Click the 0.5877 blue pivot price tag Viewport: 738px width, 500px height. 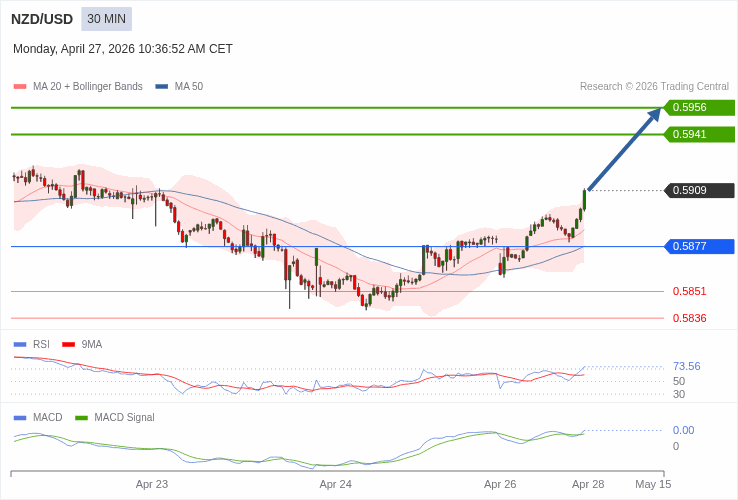click(699, 246)
